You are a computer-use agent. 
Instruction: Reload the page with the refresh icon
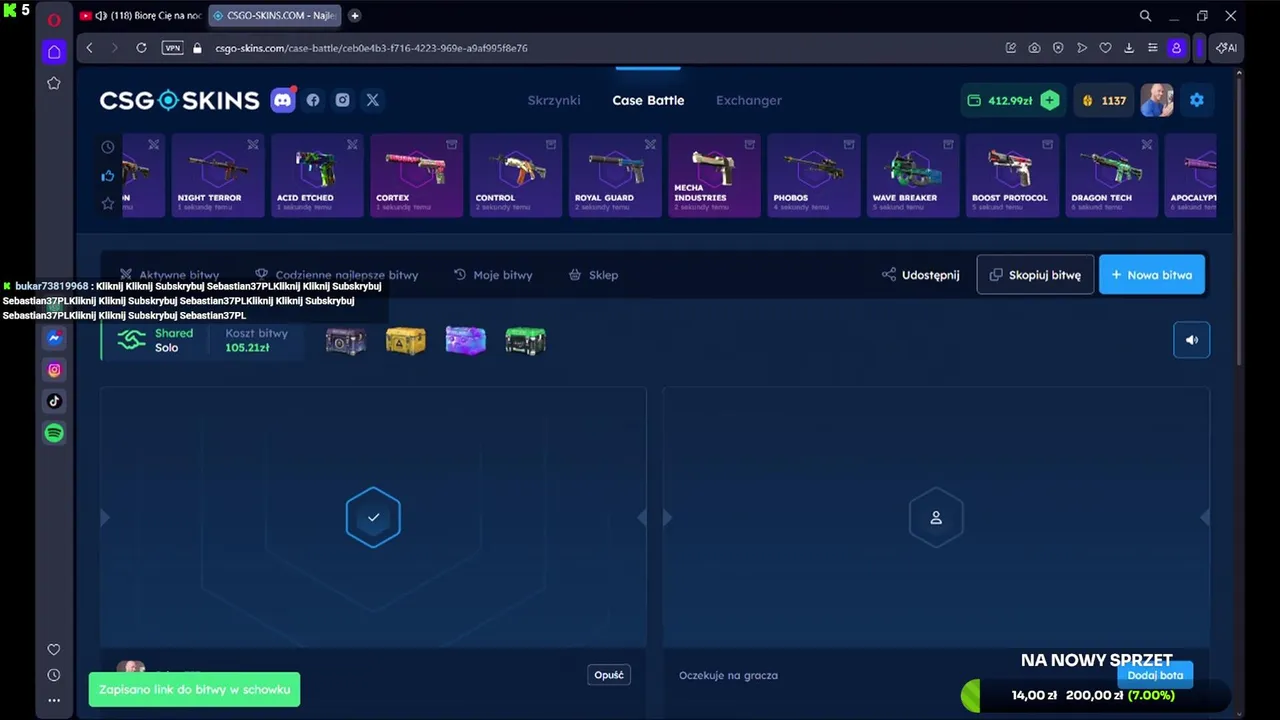(141, 48)
